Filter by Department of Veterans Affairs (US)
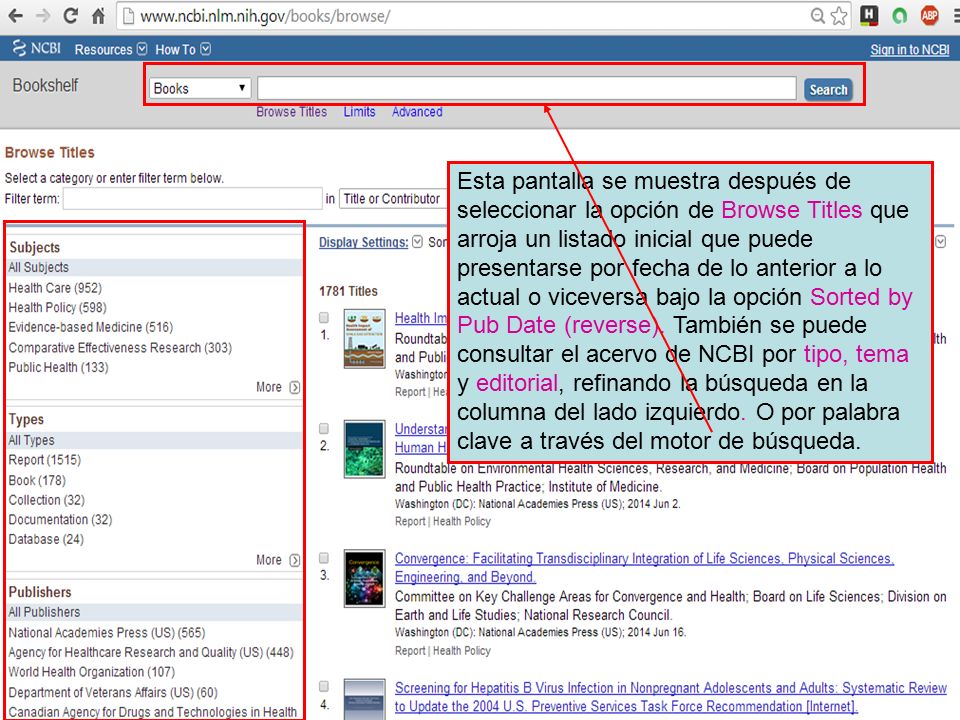 [113, 692]
